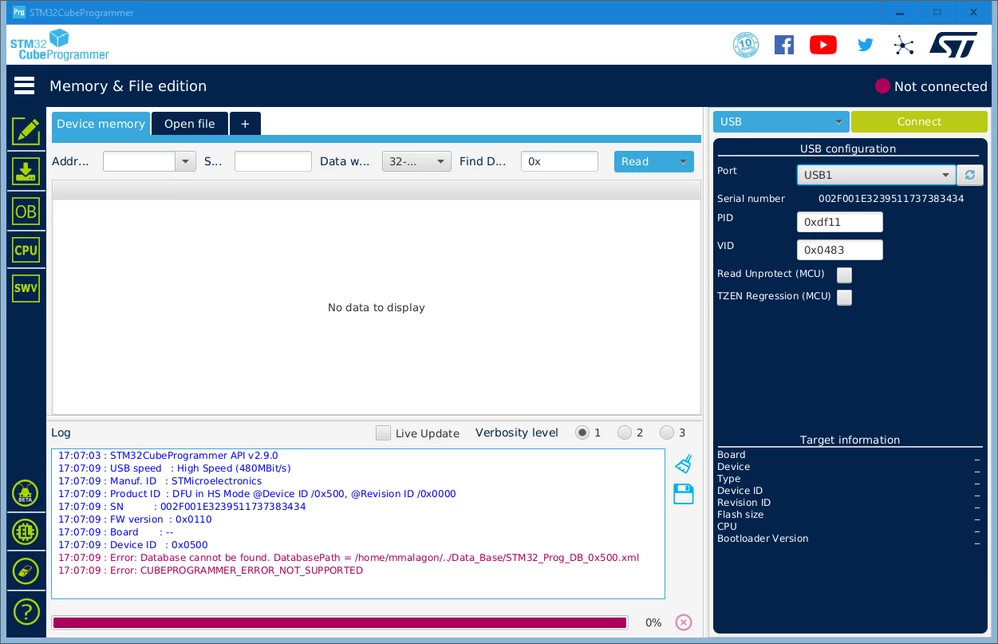
Task: Open the Erasing & Programming download icon
Action: pos(25,171)
